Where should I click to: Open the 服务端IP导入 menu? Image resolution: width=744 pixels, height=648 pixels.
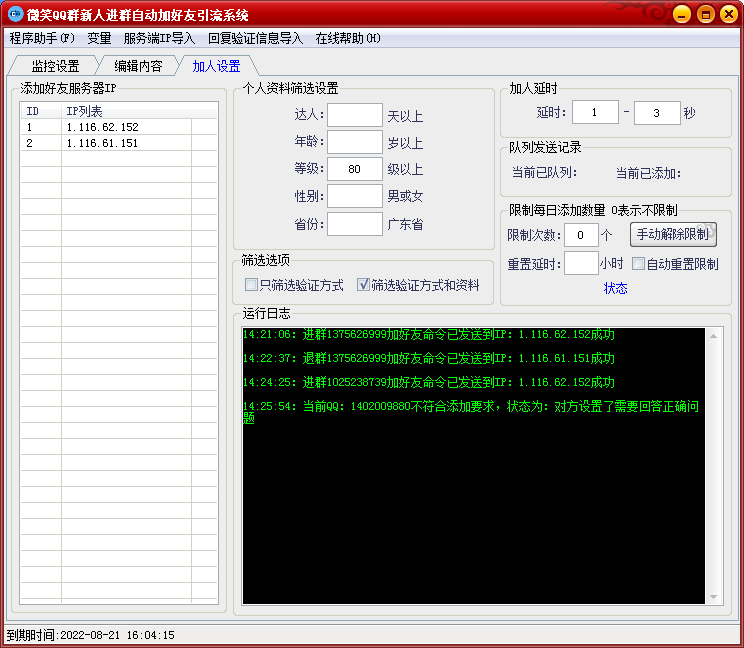159,38
